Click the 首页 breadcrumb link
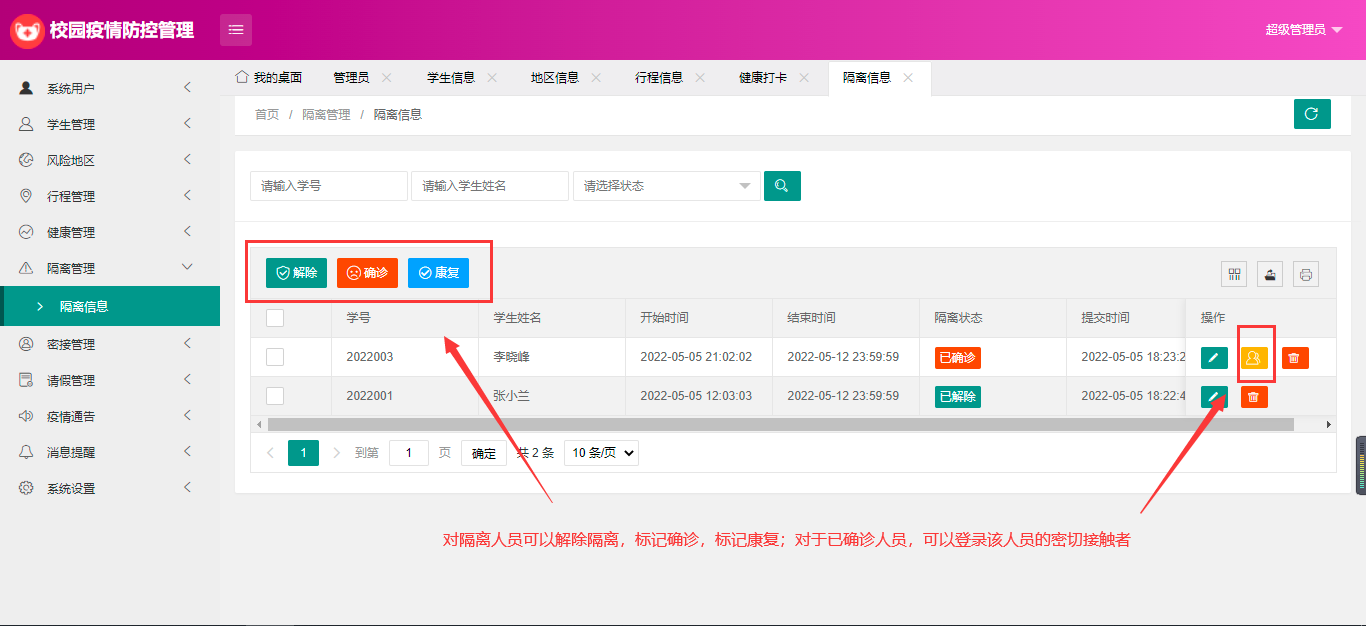1366x626 pixels. [267, 115]
